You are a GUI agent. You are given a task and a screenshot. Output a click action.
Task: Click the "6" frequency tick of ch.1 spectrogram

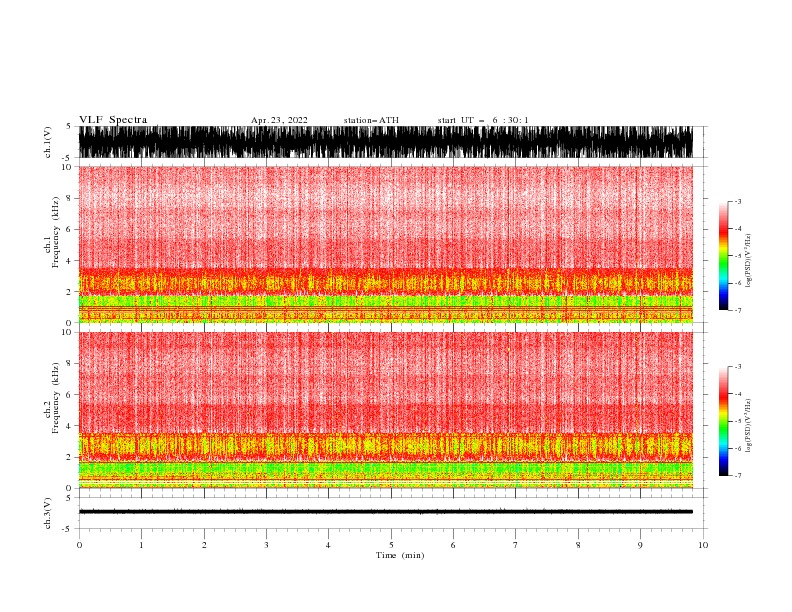click(x=69, y=230)
